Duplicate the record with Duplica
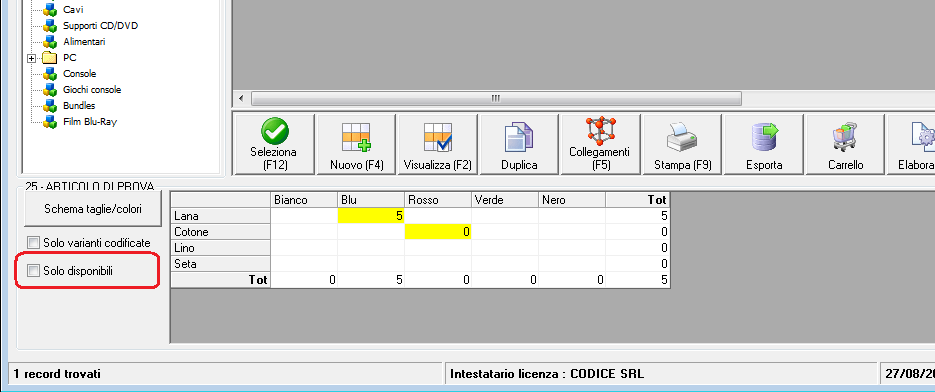935x392 pixels. [x=519, y=144]
